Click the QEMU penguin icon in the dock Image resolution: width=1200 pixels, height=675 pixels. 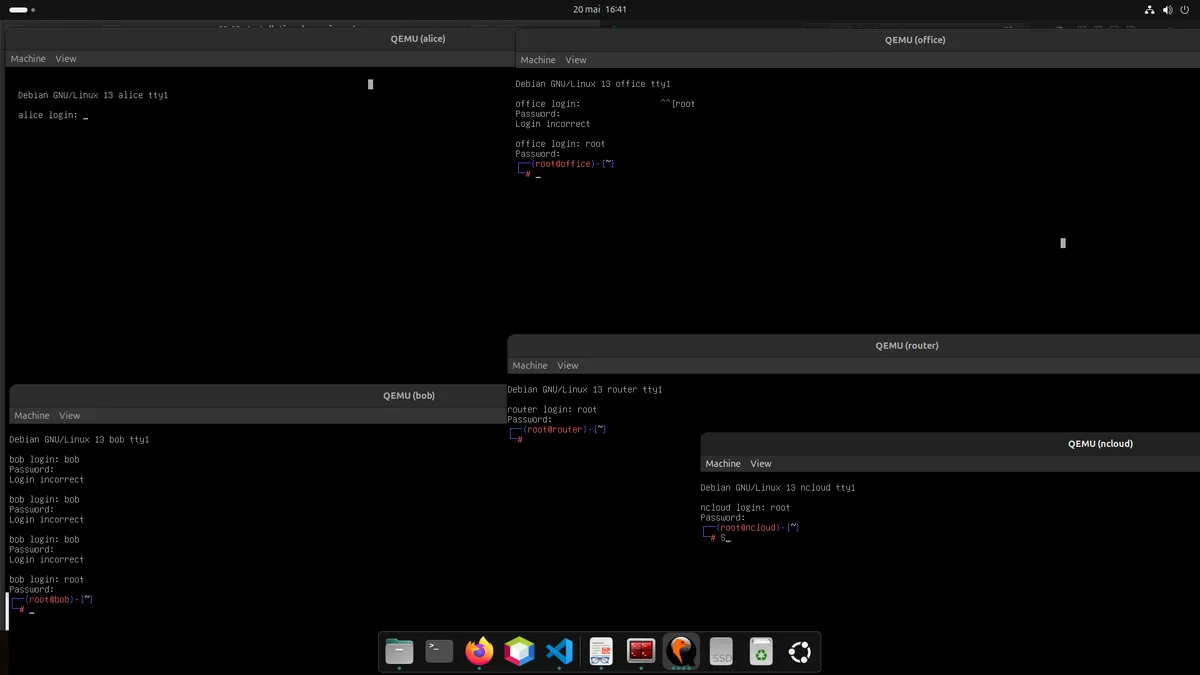[681, 652]
